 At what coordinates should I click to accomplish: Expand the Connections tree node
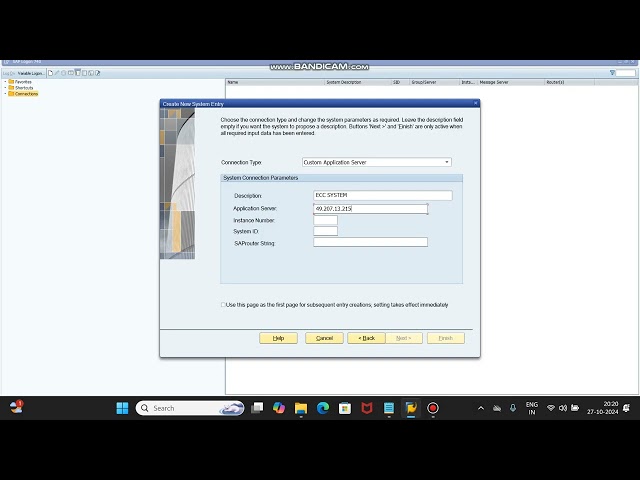point(5,93)
